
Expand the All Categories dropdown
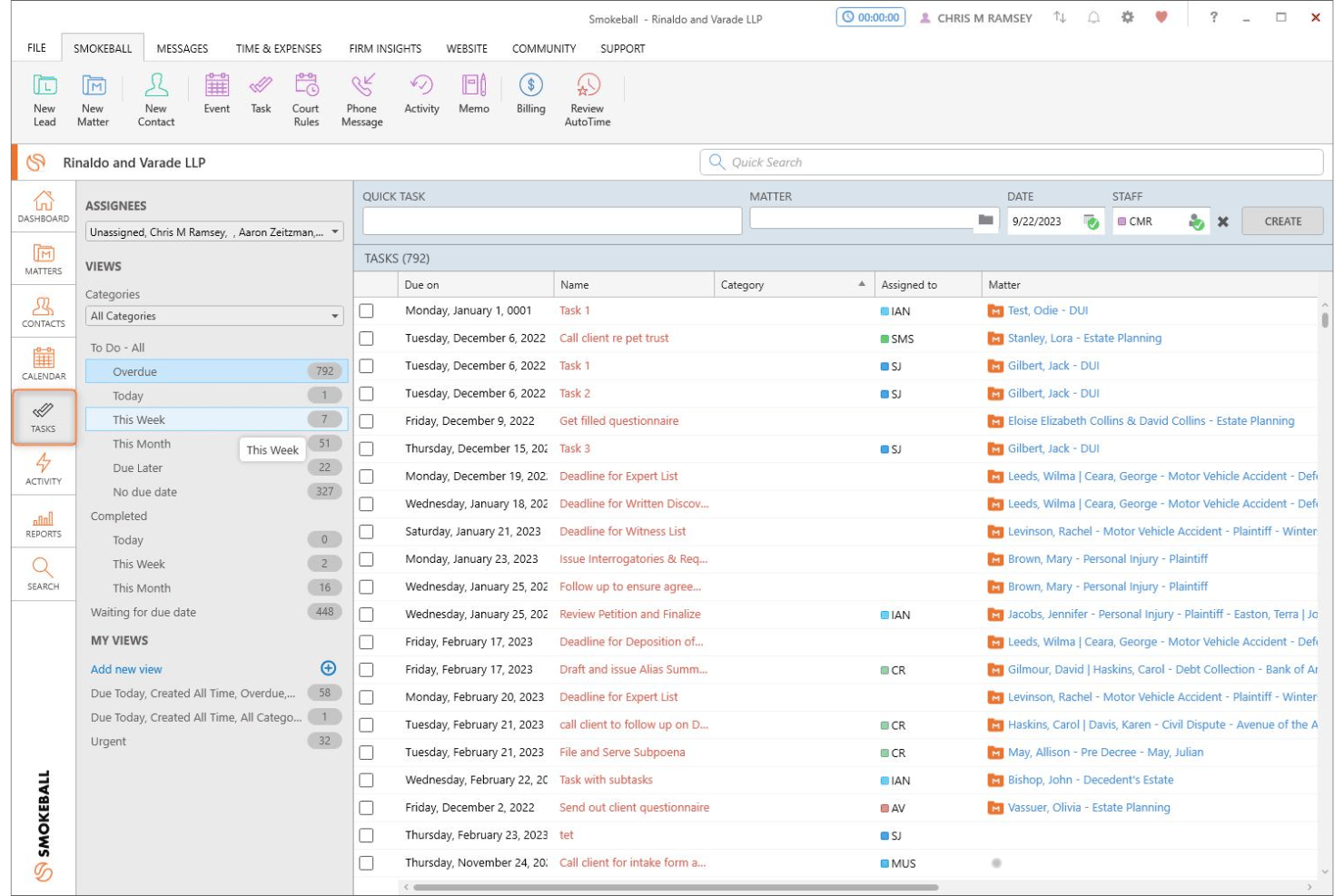pyautogui.click(x=214, y=316)
